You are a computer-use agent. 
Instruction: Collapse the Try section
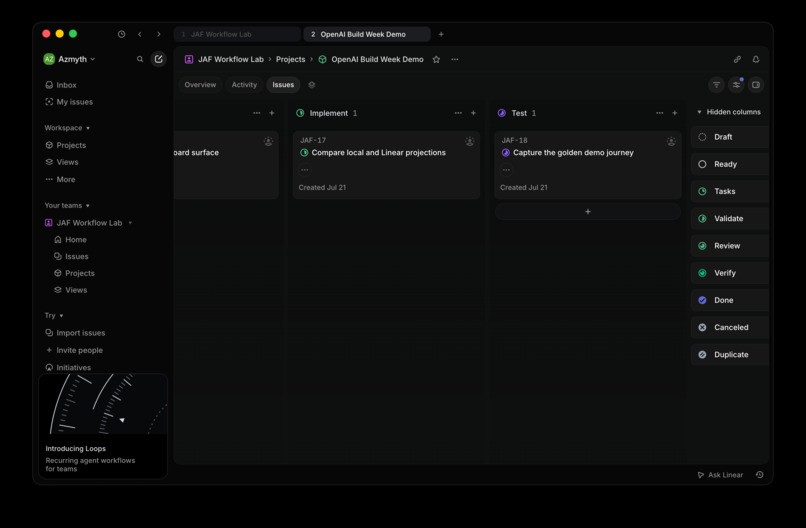53,315
